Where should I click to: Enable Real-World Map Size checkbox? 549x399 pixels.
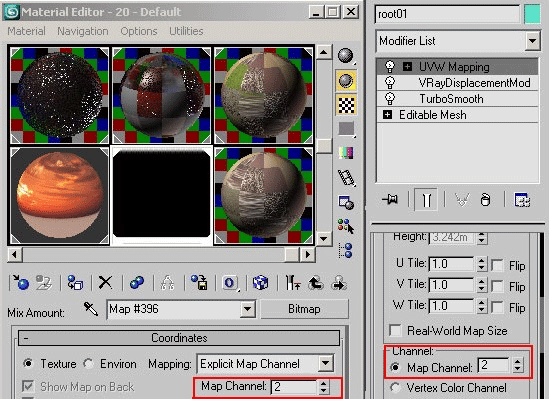[x=395, y=330]
